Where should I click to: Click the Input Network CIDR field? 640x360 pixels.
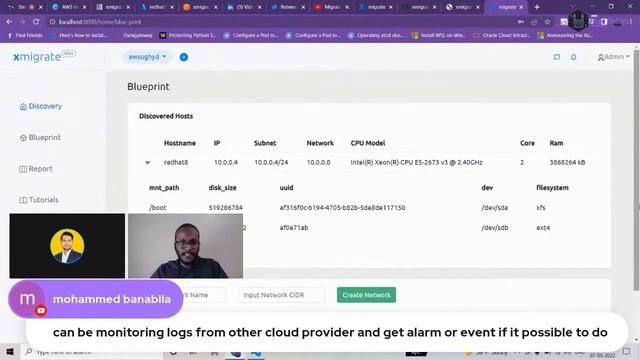tap(282, 295)
